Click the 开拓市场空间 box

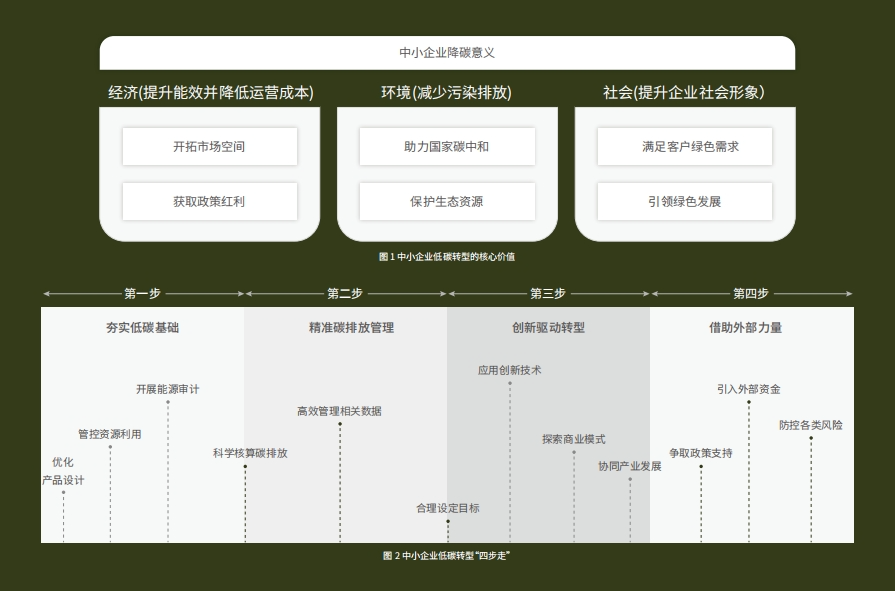(209, 146)
